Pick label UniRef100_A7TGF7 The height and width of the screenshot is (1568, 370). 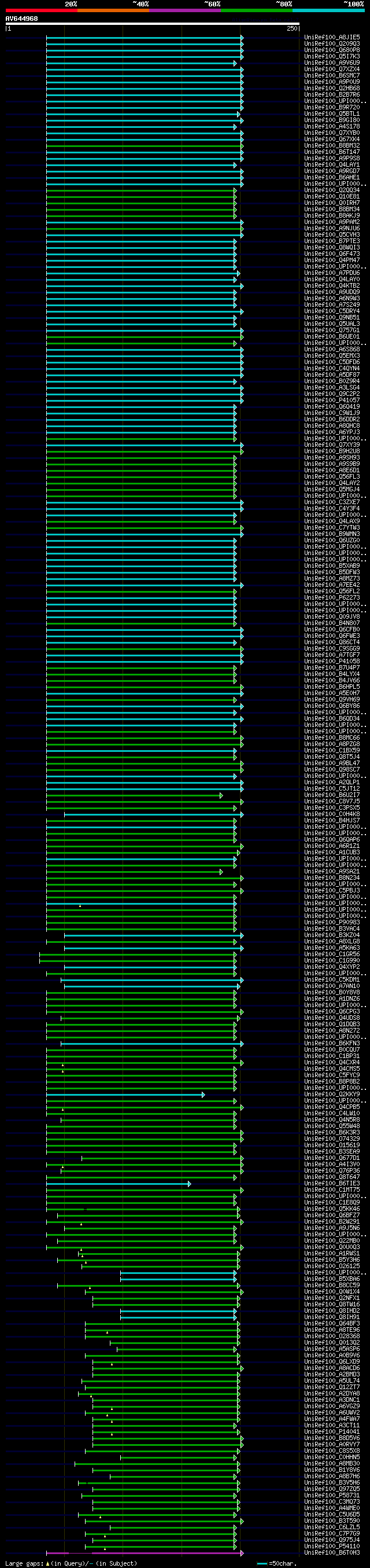[332, 656]
